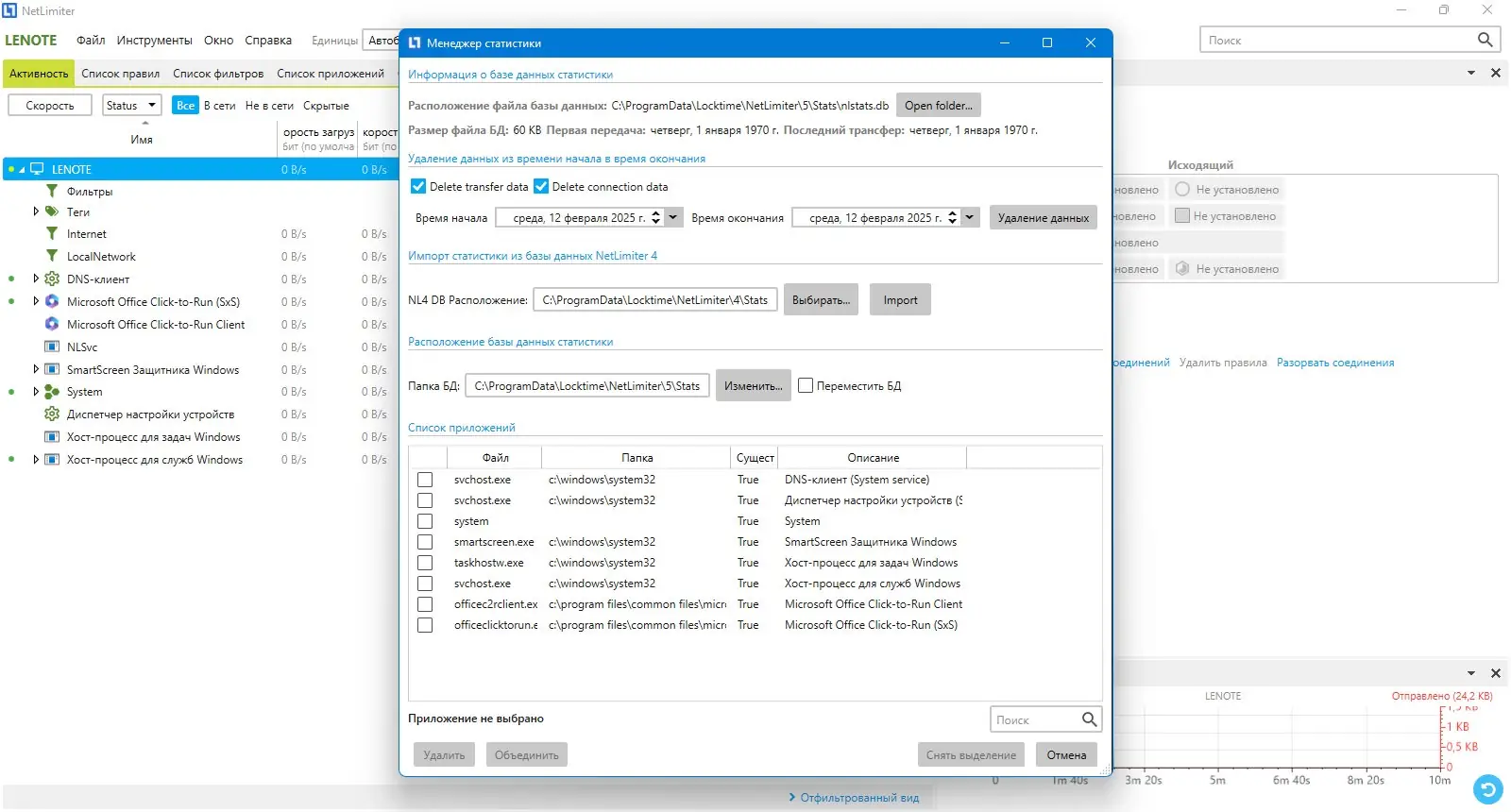
Task: Check the box for the system row
Action: tap(425, 521)
